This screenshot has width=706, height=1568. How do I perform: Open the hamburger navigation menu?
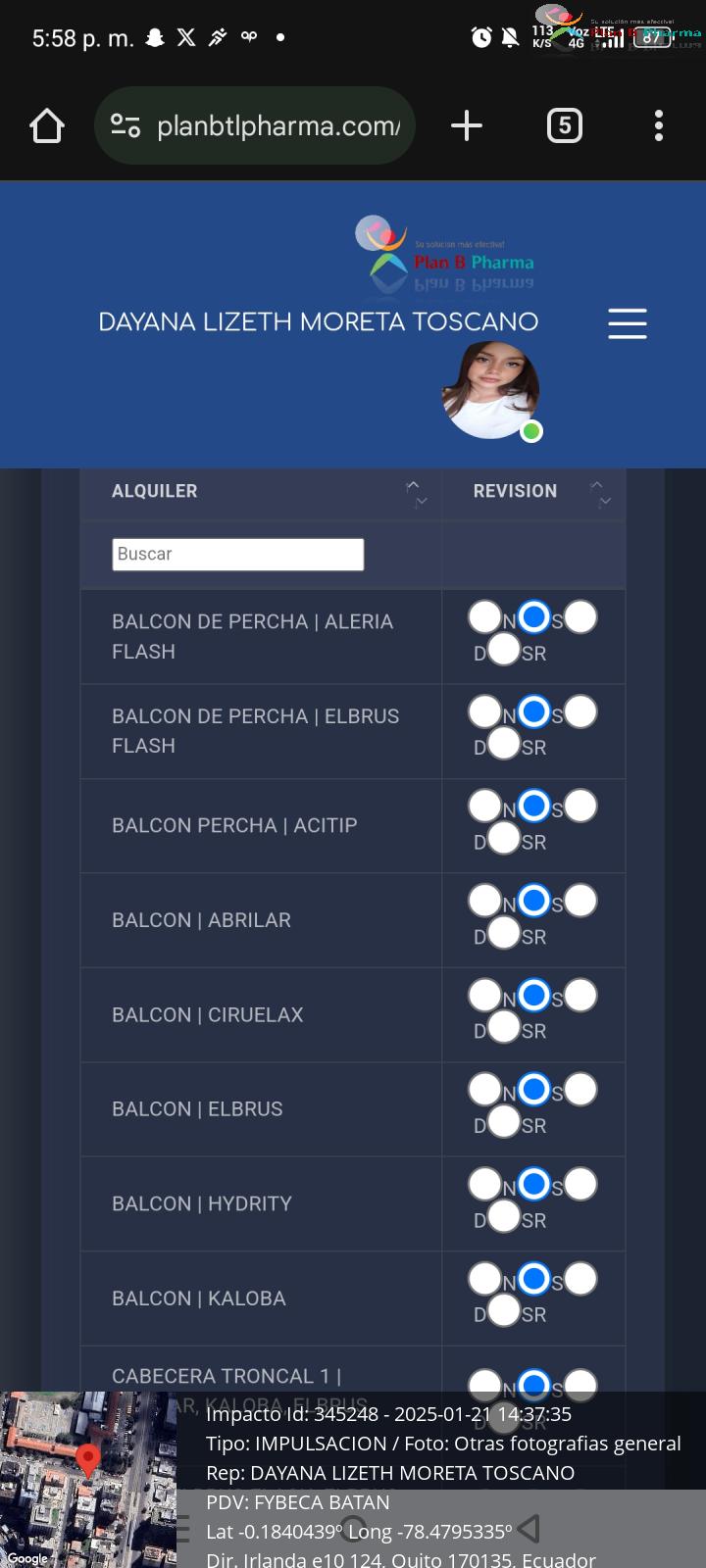coord(628,323)
